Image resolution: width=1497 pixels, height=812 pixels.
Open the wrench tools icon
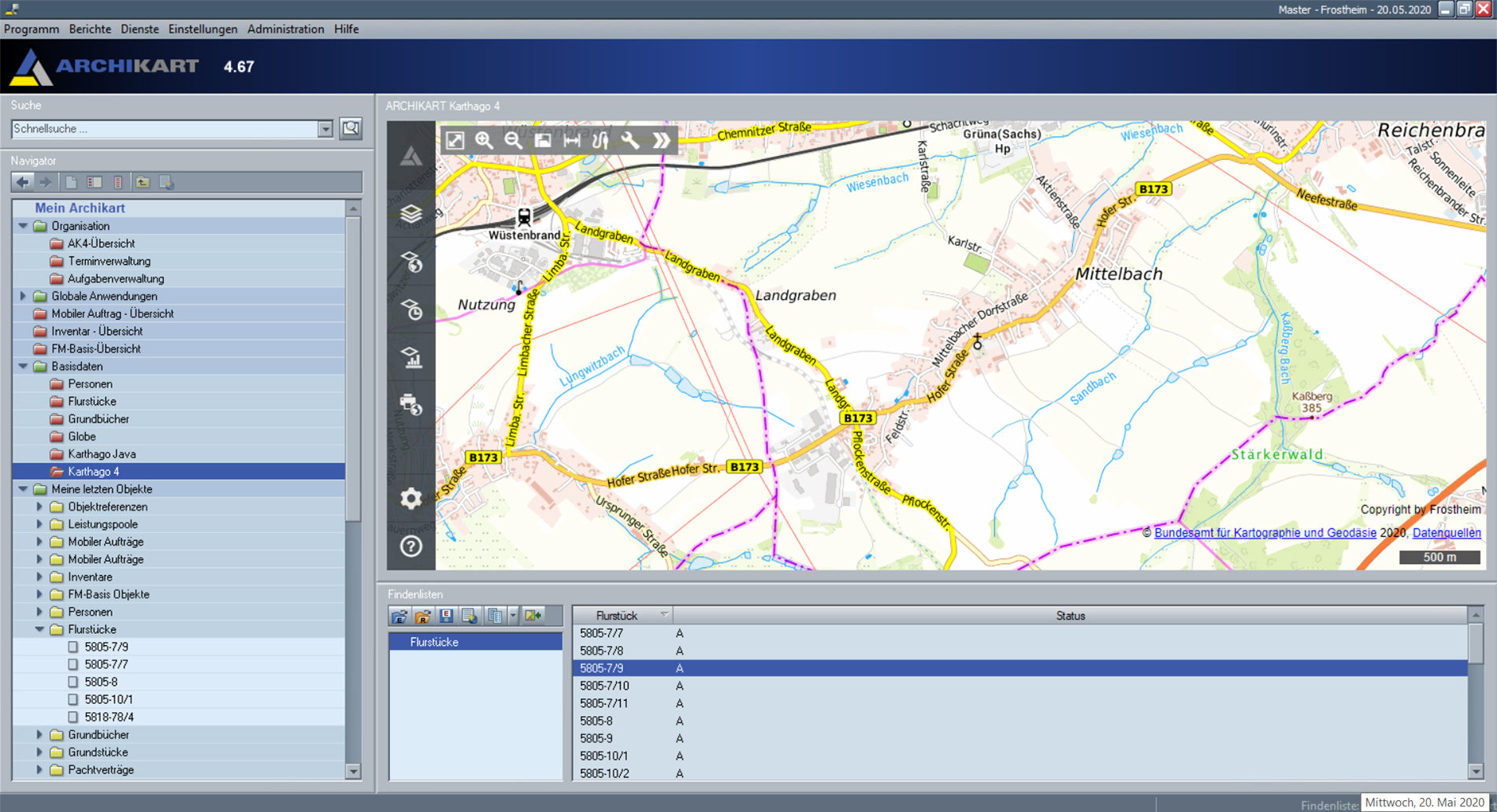coord(630,141)
